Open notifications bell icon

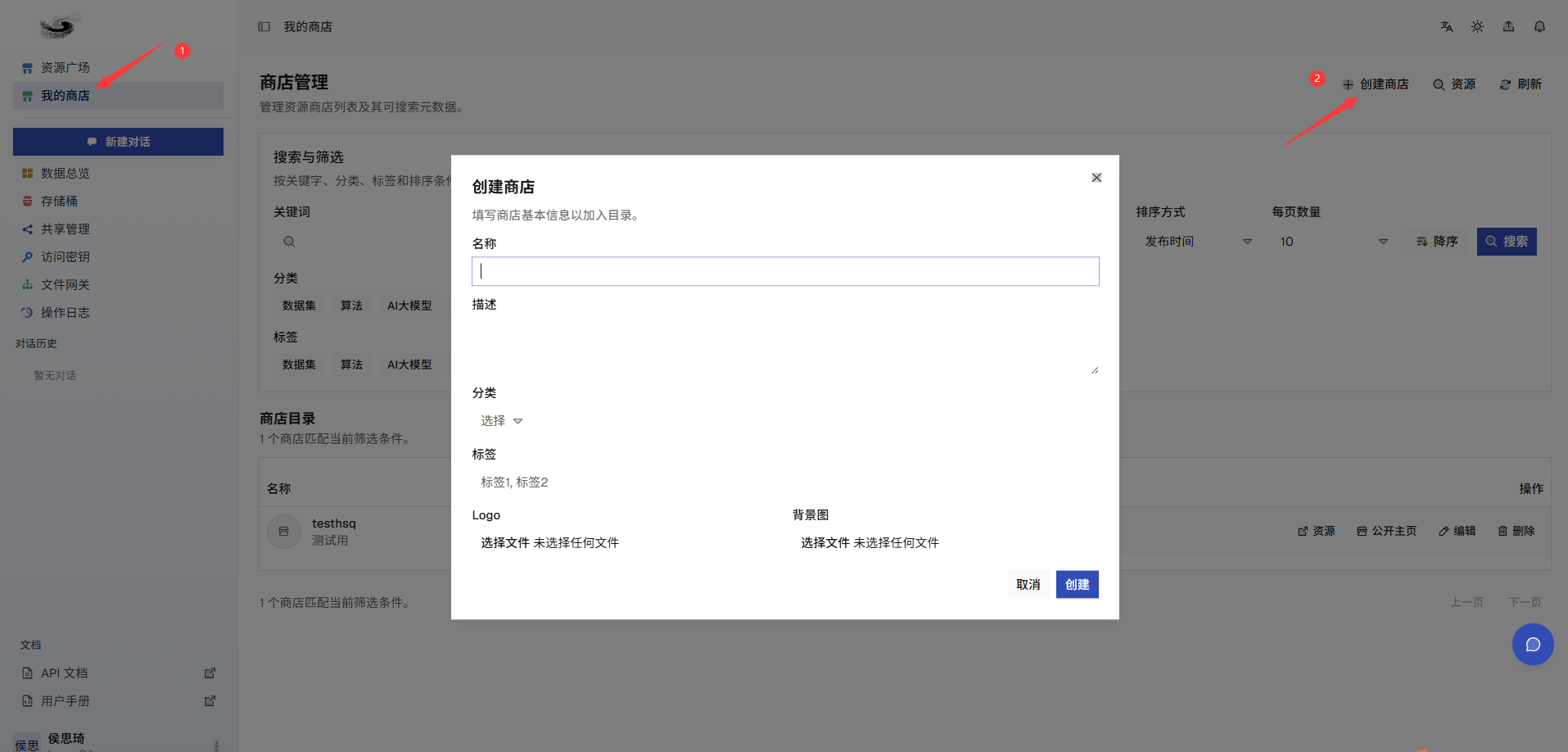point(1539,27)
